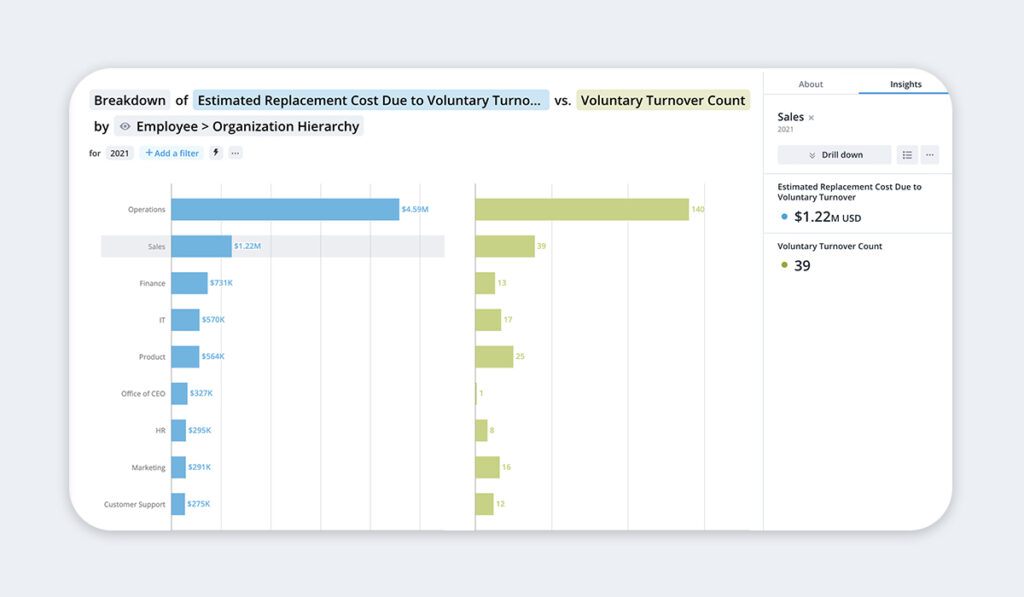
Task: Open the Breakdown analysis type selector
Action: click(x=129, y=100)
